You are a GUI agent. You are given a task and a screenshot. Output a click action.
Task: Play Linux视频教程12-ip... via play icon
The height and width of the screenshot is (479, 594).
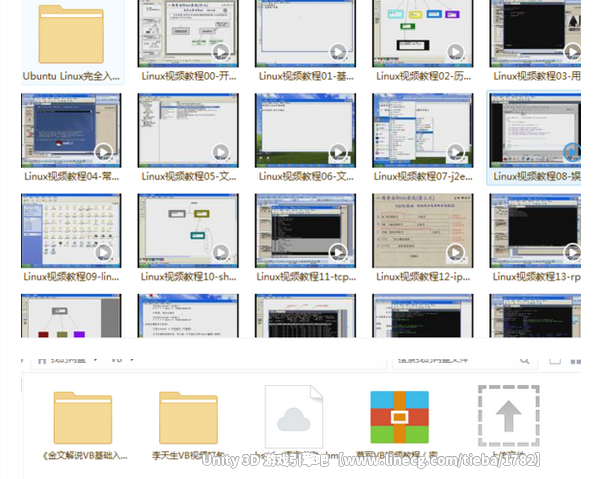tap(455, 252)
